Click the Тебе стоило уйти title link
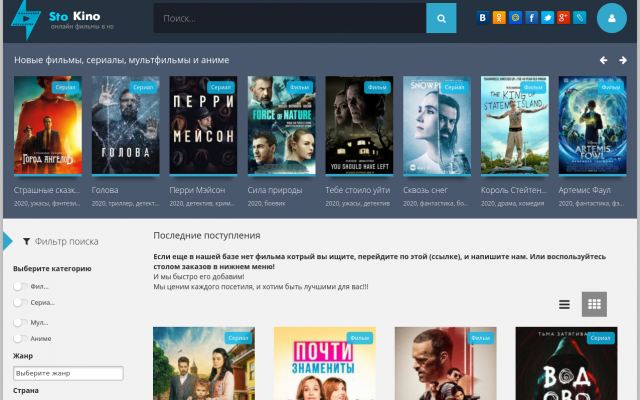640x400 pixels. pos(358,190)
